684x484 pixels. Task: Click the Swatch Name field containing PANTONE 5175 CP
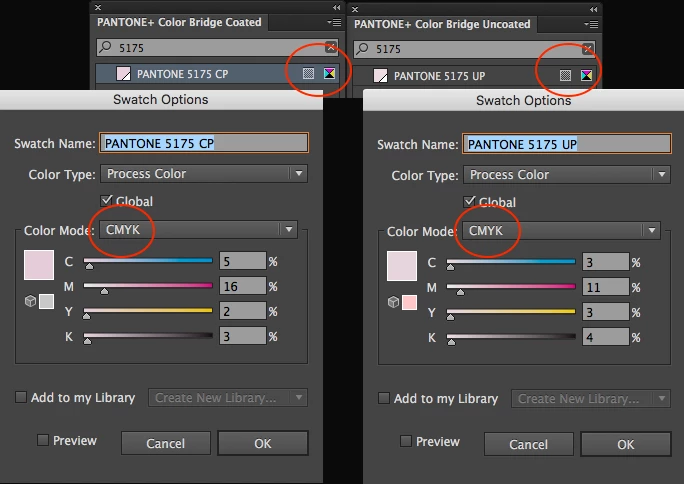tap(204, 143)
